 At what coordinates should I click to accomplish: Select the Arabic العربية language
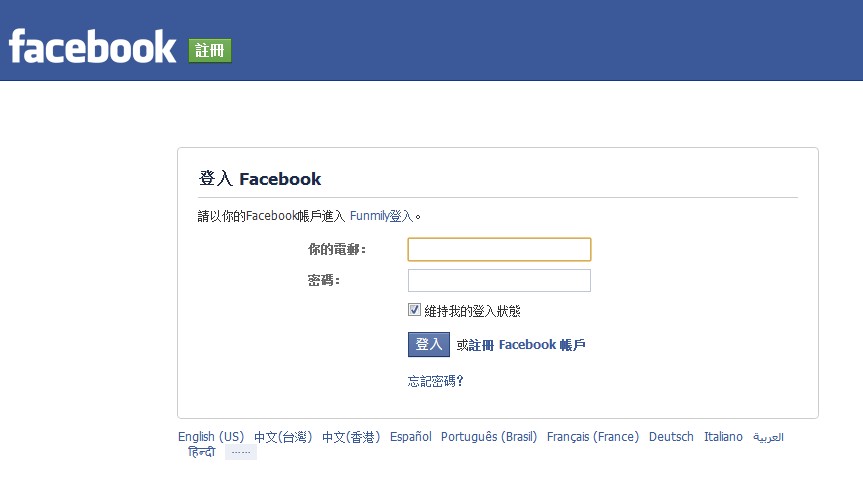click(x=768, y=437)
